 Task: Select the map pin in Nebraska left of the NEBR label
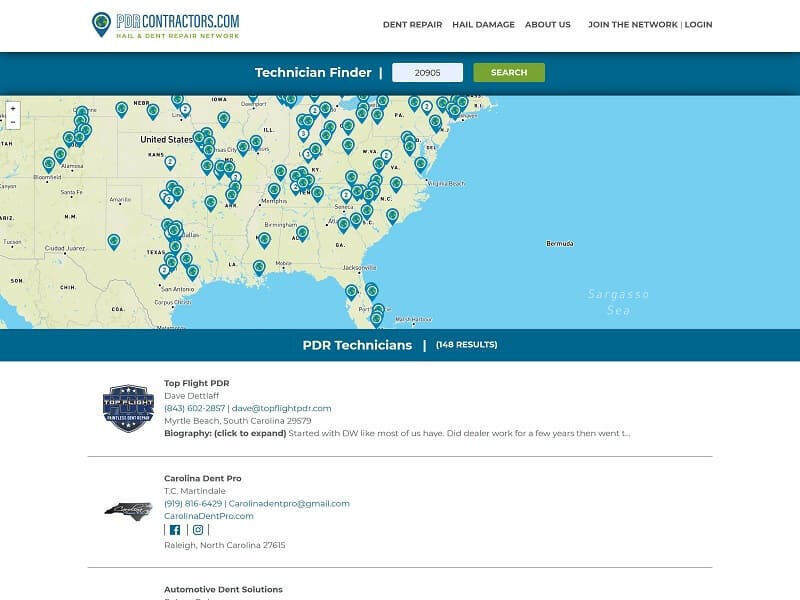click(121, 109)
